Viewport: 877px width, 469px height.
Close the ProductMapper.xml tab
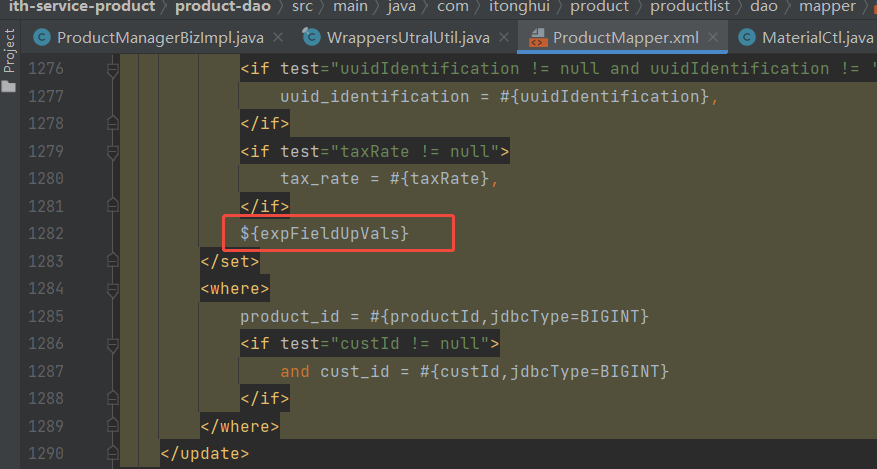pyautogui.click(x=713, y=37)
